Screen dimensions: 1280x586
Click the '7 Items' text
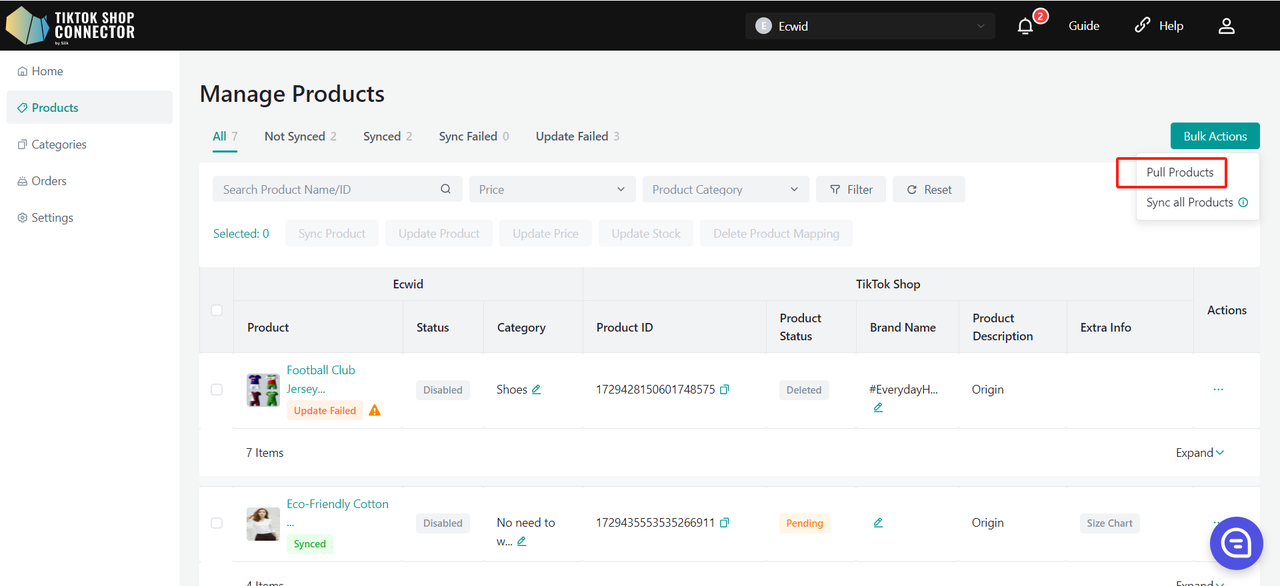pyautogui.click(x=265, y=453)
